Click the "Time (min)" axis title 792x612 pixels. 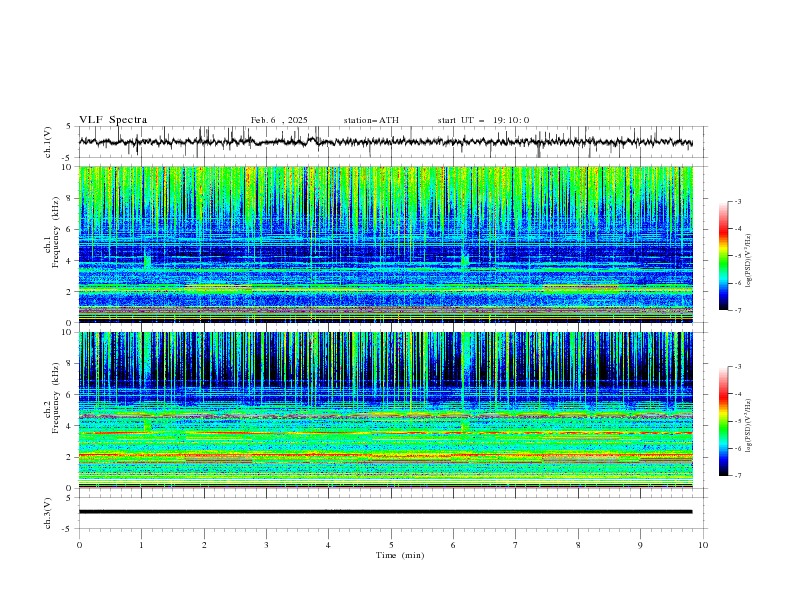[400, 555]
